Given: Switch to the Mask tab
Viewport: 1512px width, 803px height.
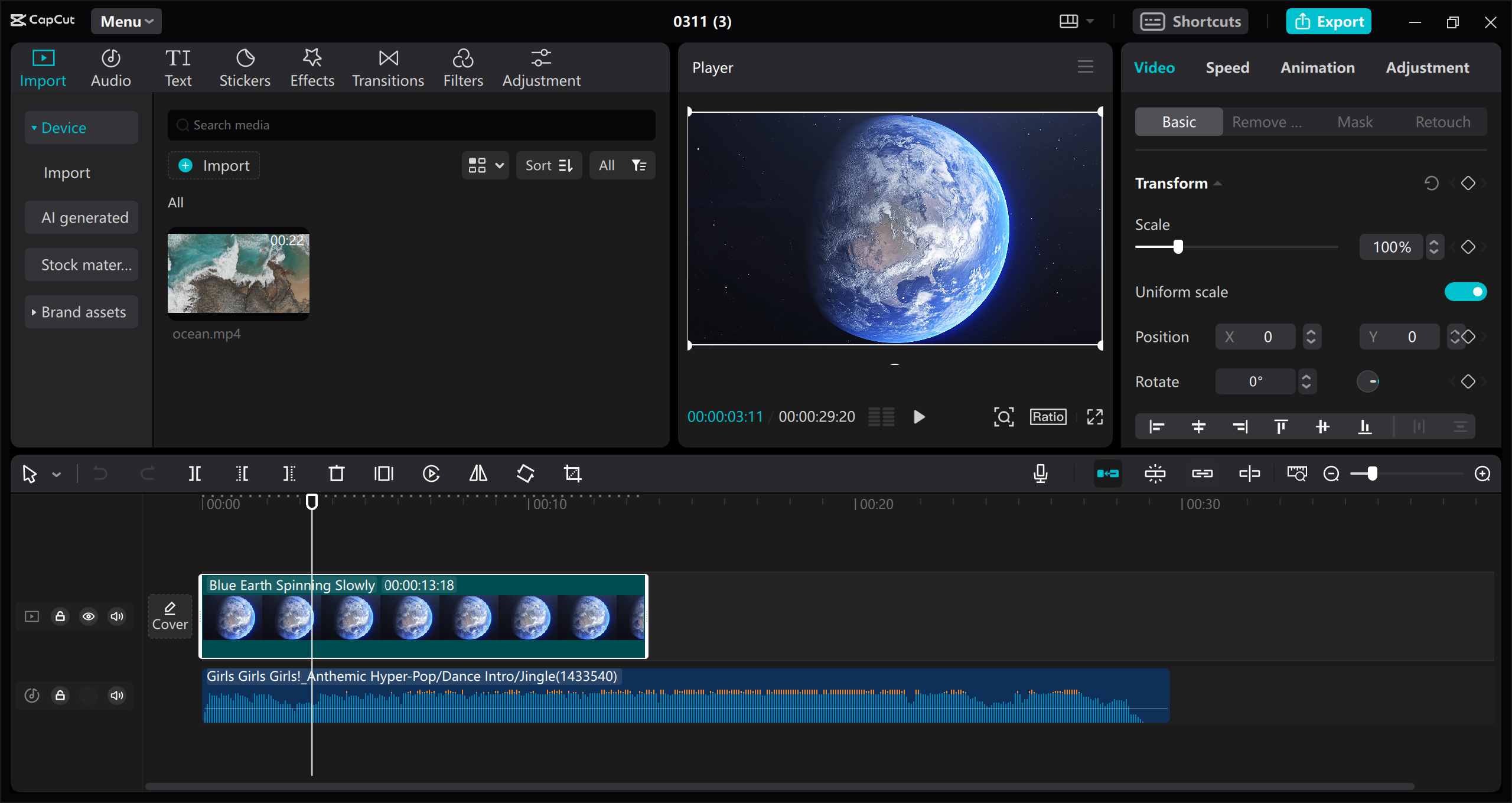Looking at the screenshot, I should 1355,122.
